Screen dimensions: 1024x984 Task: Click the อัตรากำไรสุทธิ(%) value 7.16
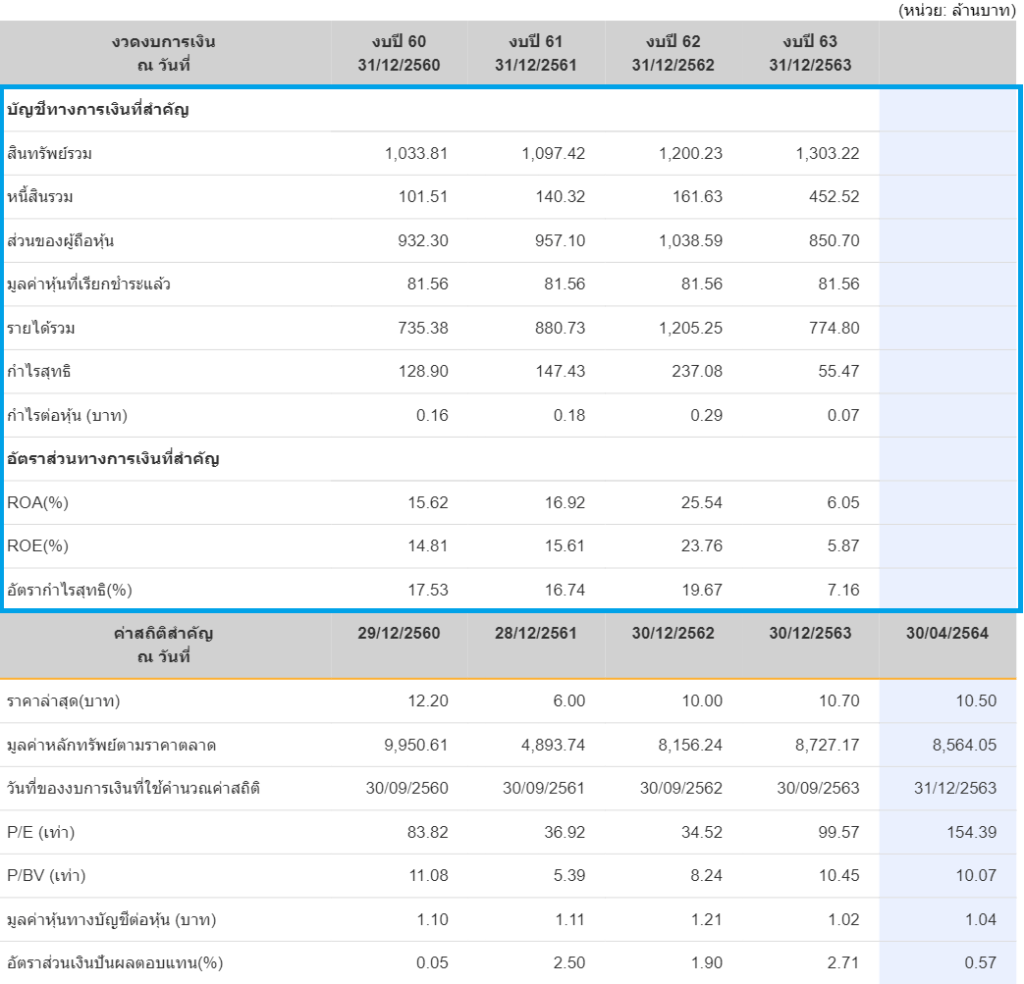coord(842,590)
